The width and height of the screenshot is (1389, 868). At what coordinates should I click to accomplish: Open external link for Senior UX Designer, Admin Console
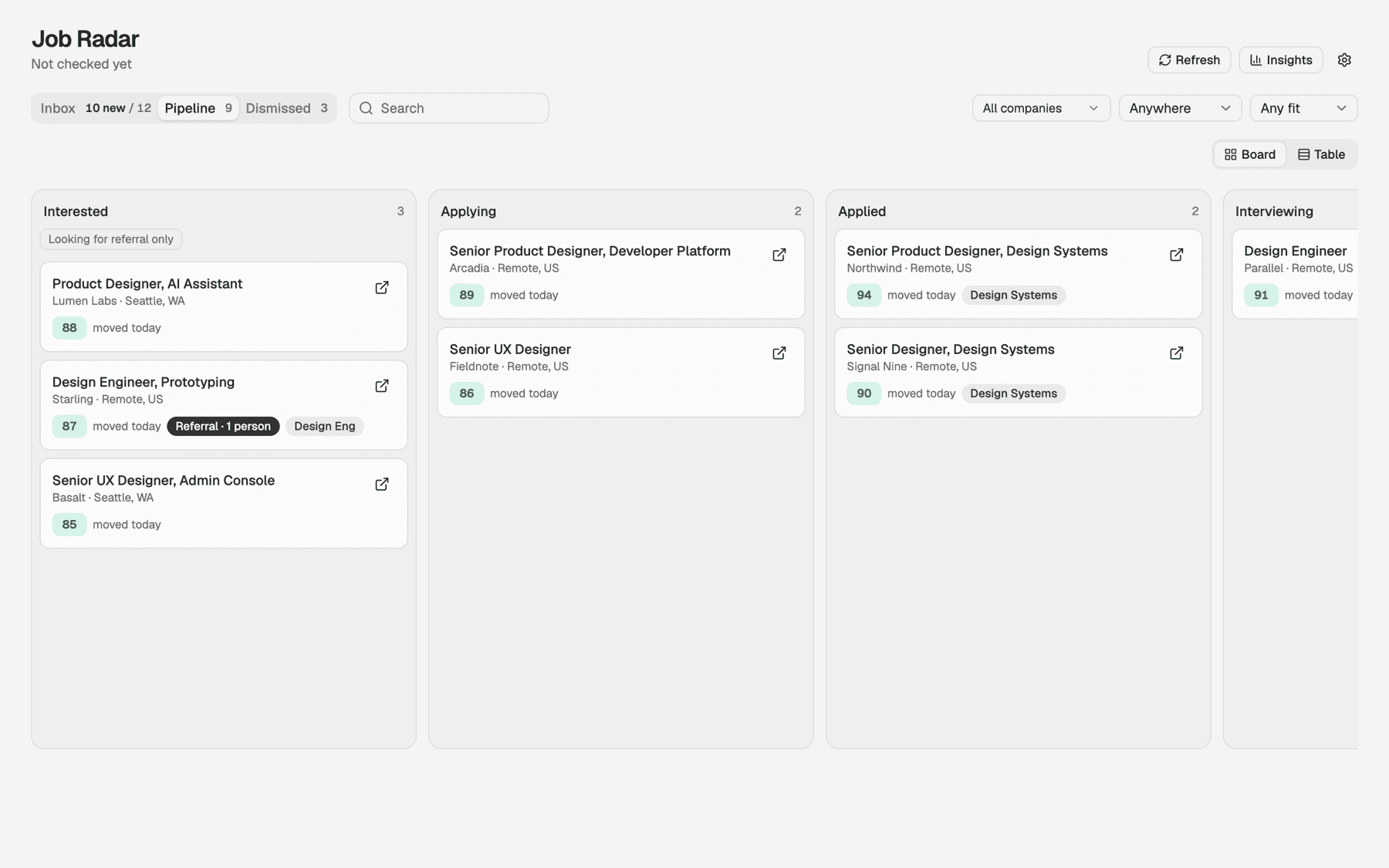point(382,485)
